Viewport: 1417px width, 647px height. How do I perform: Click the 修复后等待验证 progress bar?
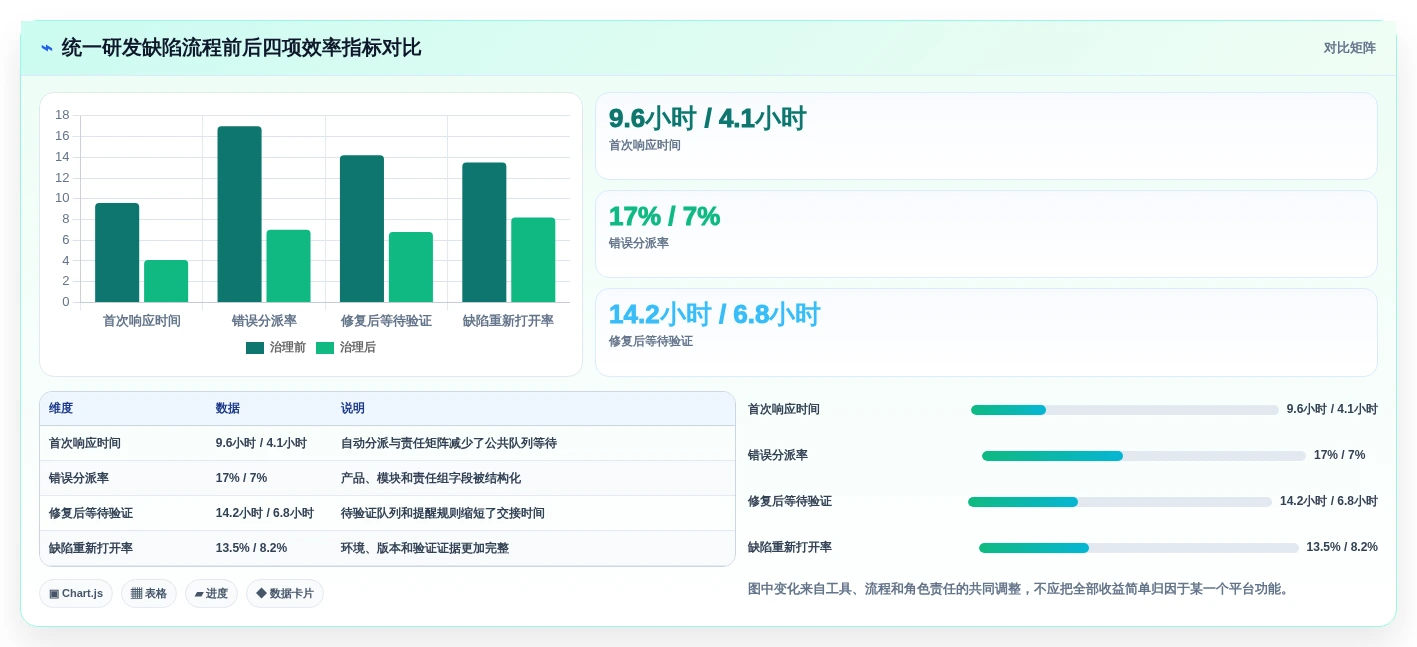(1120, 502)
